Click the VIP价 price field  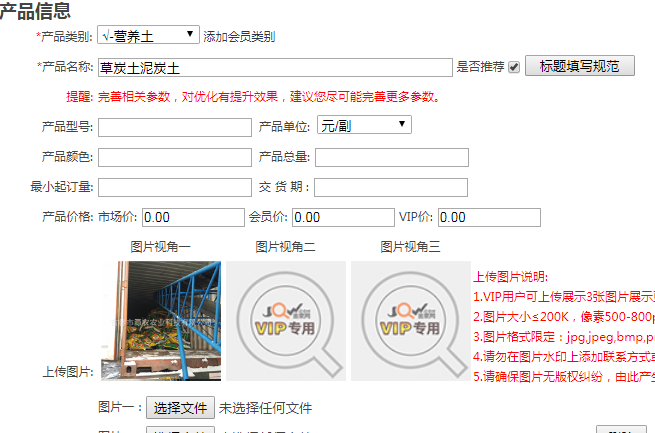click(x=489, y=218)
